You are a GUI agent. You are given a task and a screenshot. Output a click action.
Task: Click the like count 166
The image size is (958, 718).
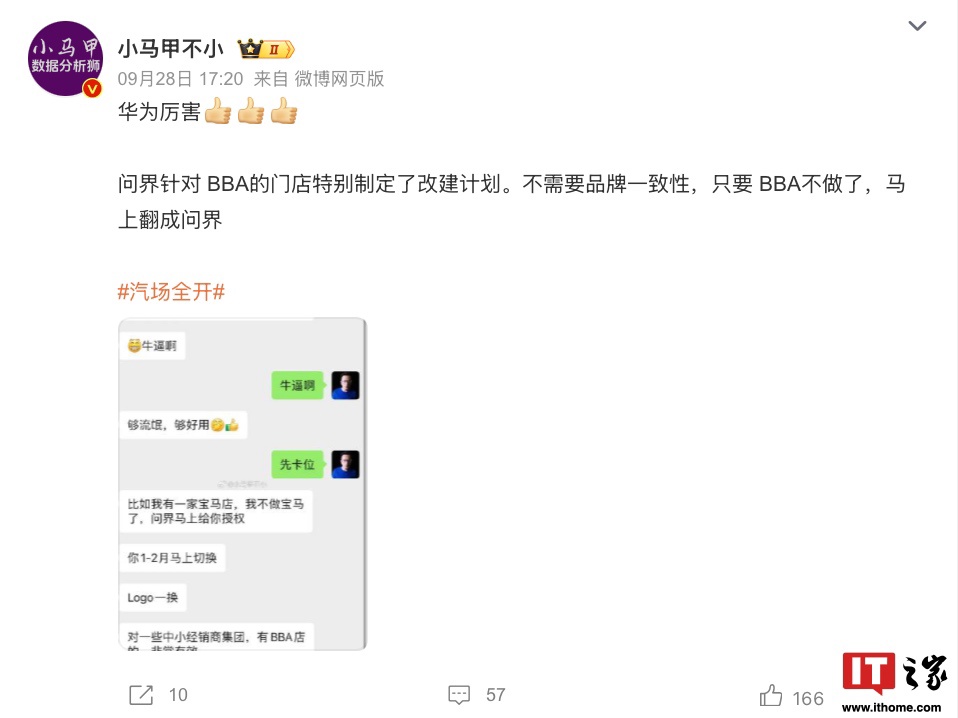pyautogui.click(x=808, y=698)
